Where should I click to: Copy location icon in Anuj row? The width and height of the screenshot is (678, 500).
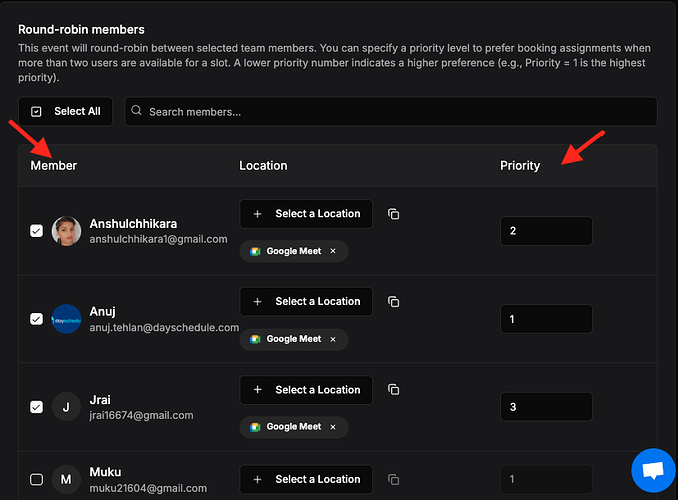pyautogui.click(x=393, y=301)
